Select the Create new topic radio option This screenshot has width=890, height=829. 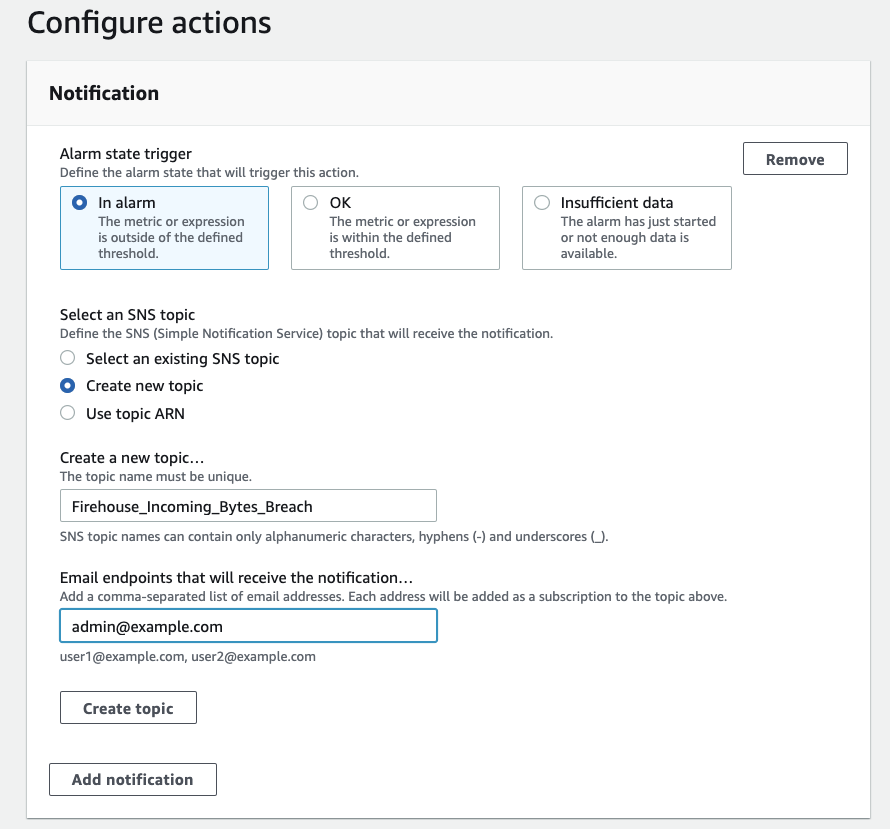point(68,385)
